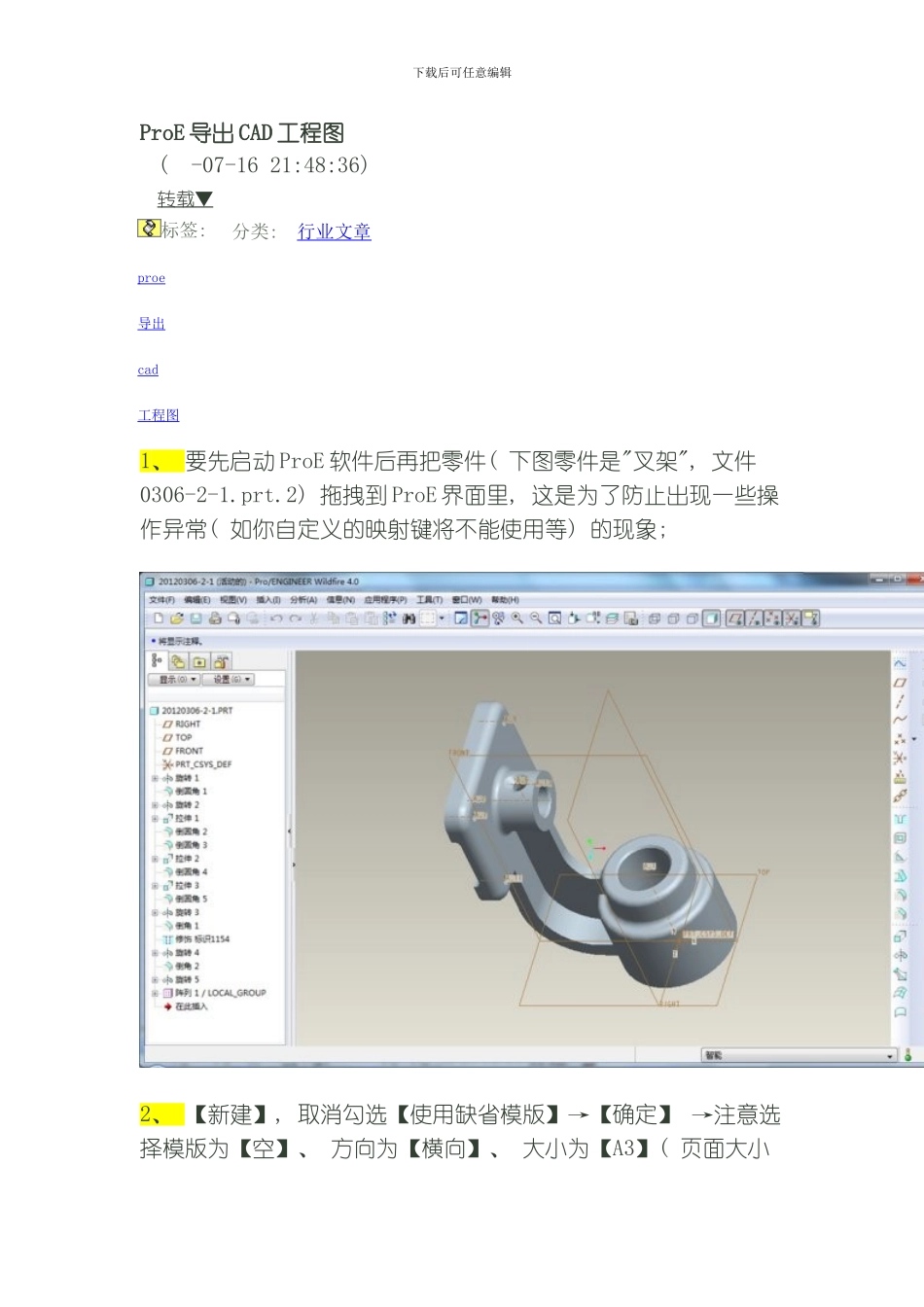This screenshot has height=1307, width=924.
Task: Click the Undo arrow icon
Action: 276,618
